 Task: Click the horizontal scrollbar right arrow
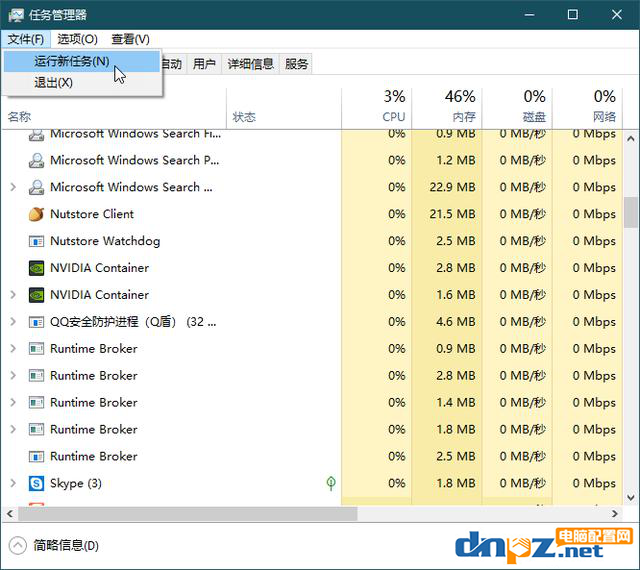click(615, 514)
